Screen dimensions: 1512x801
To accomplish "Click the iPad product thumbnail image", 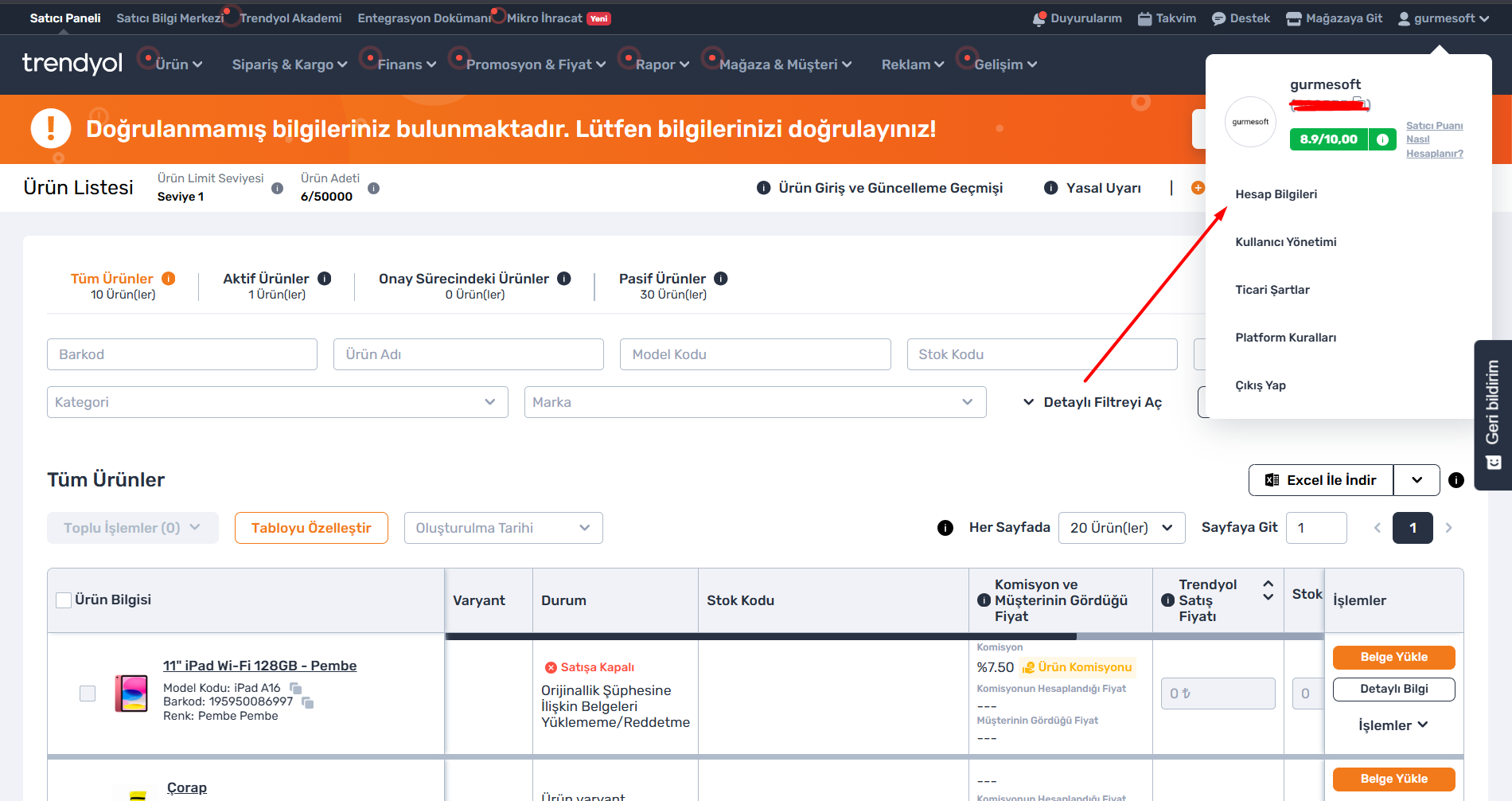I will pos(131,693).
